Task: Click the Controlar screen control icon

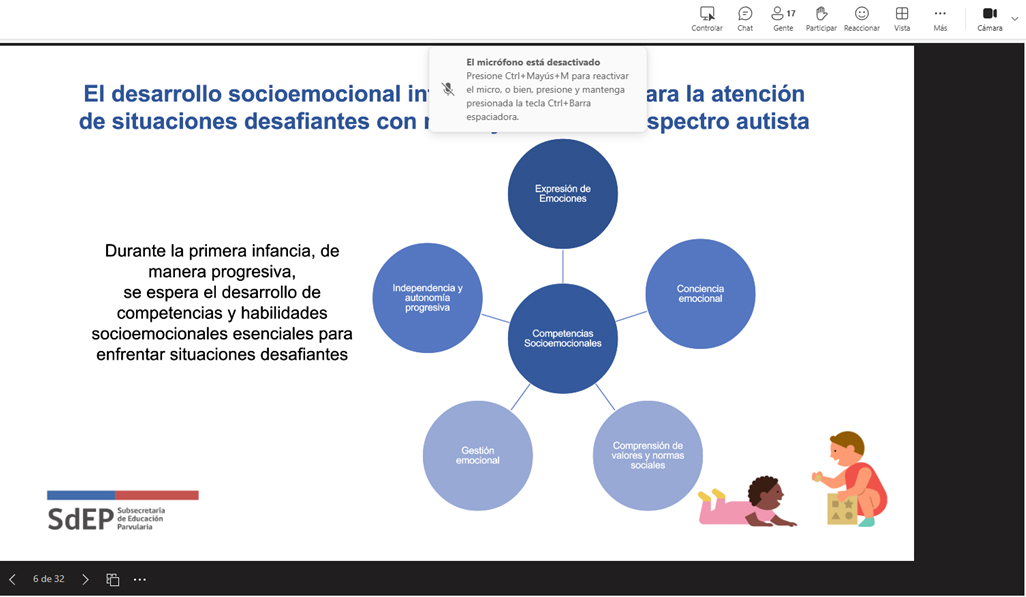Action: [x=707, y=18]
